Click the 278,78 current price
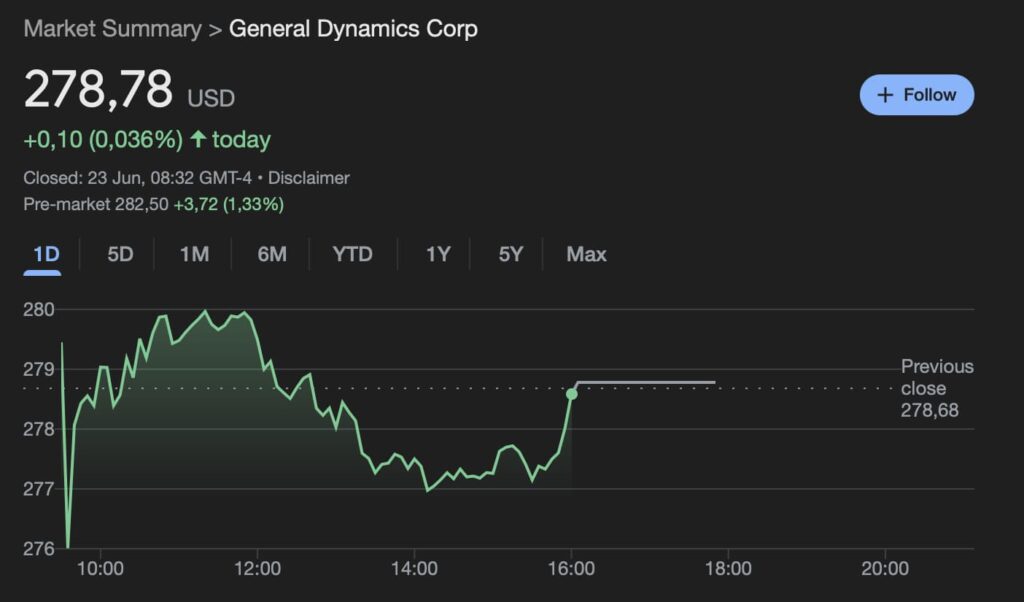1024x602 pixels. 98,89
